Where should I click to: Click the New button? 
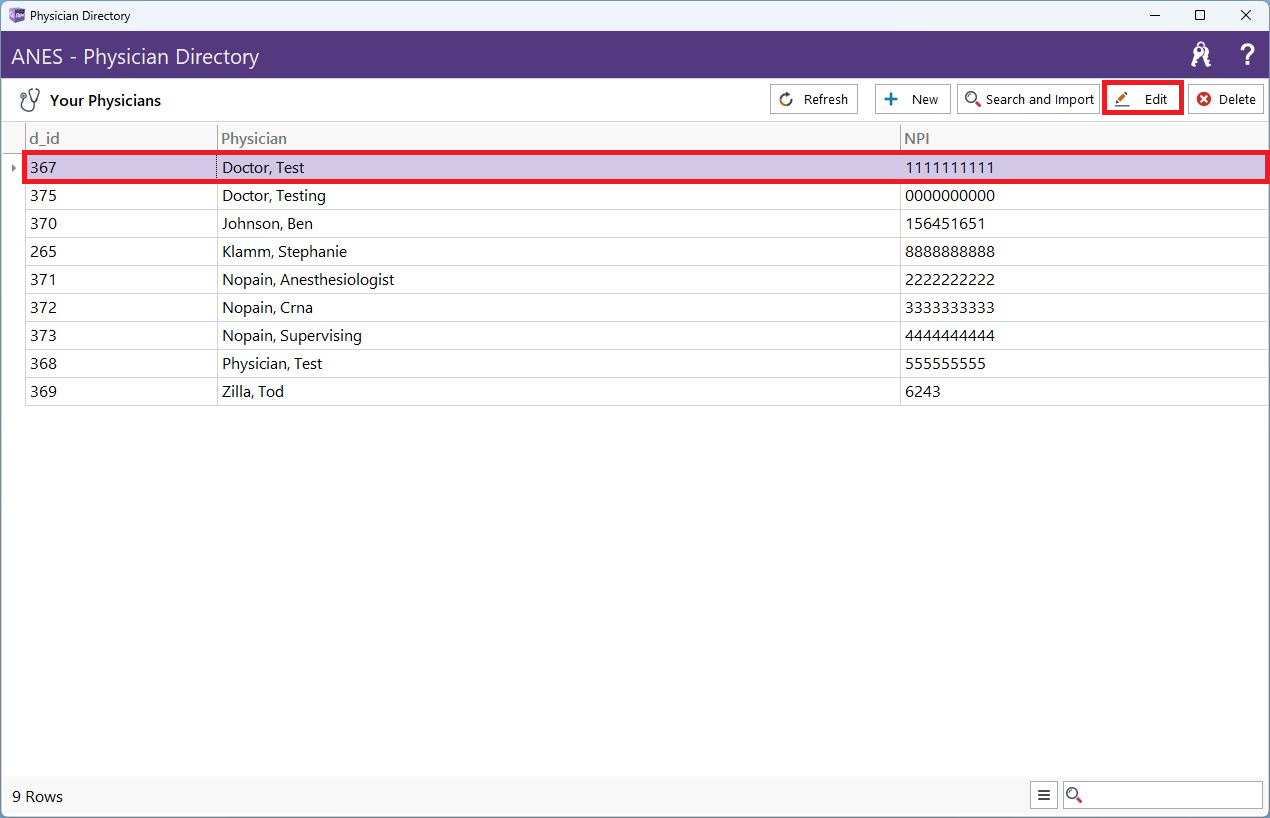[913, 99]
